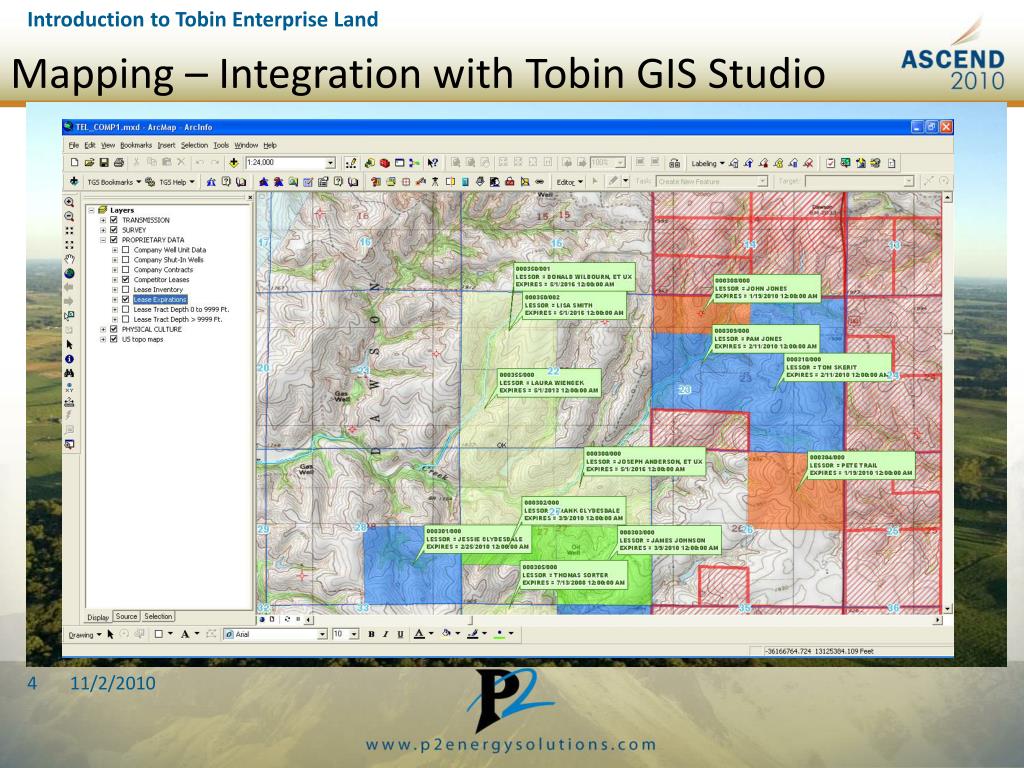Open the Editor Toolbar icon
The image size is (1024, 768).
point(351,163)
